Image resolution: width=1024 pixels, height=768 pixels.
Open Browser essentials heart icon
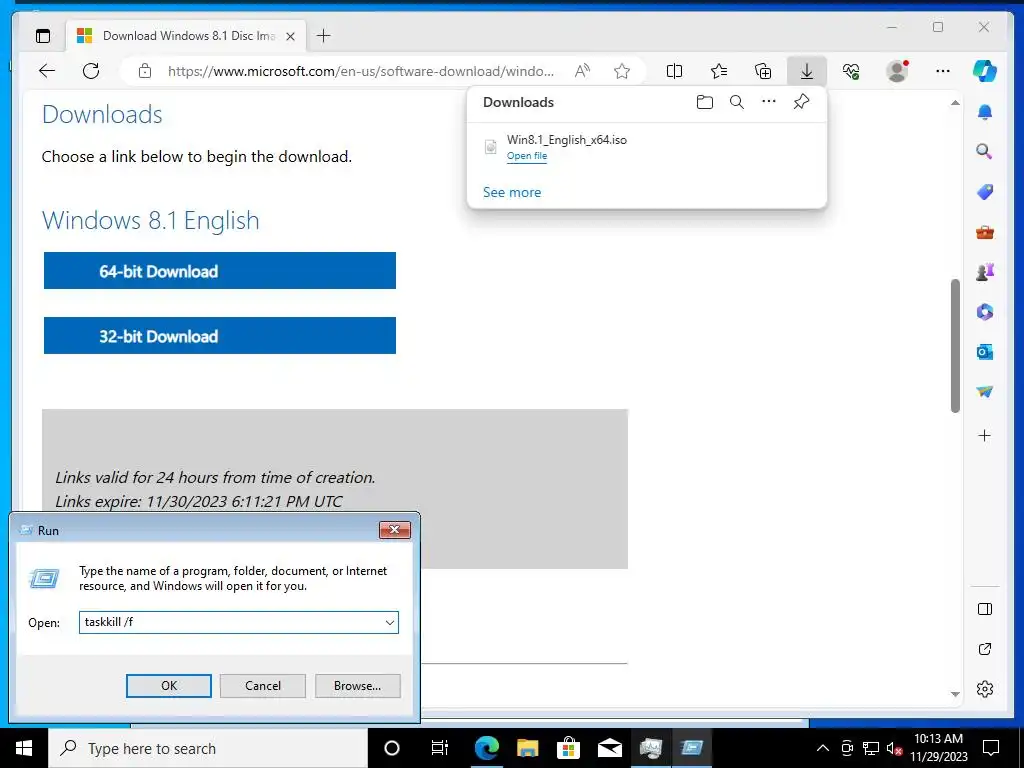pos(851,71)
